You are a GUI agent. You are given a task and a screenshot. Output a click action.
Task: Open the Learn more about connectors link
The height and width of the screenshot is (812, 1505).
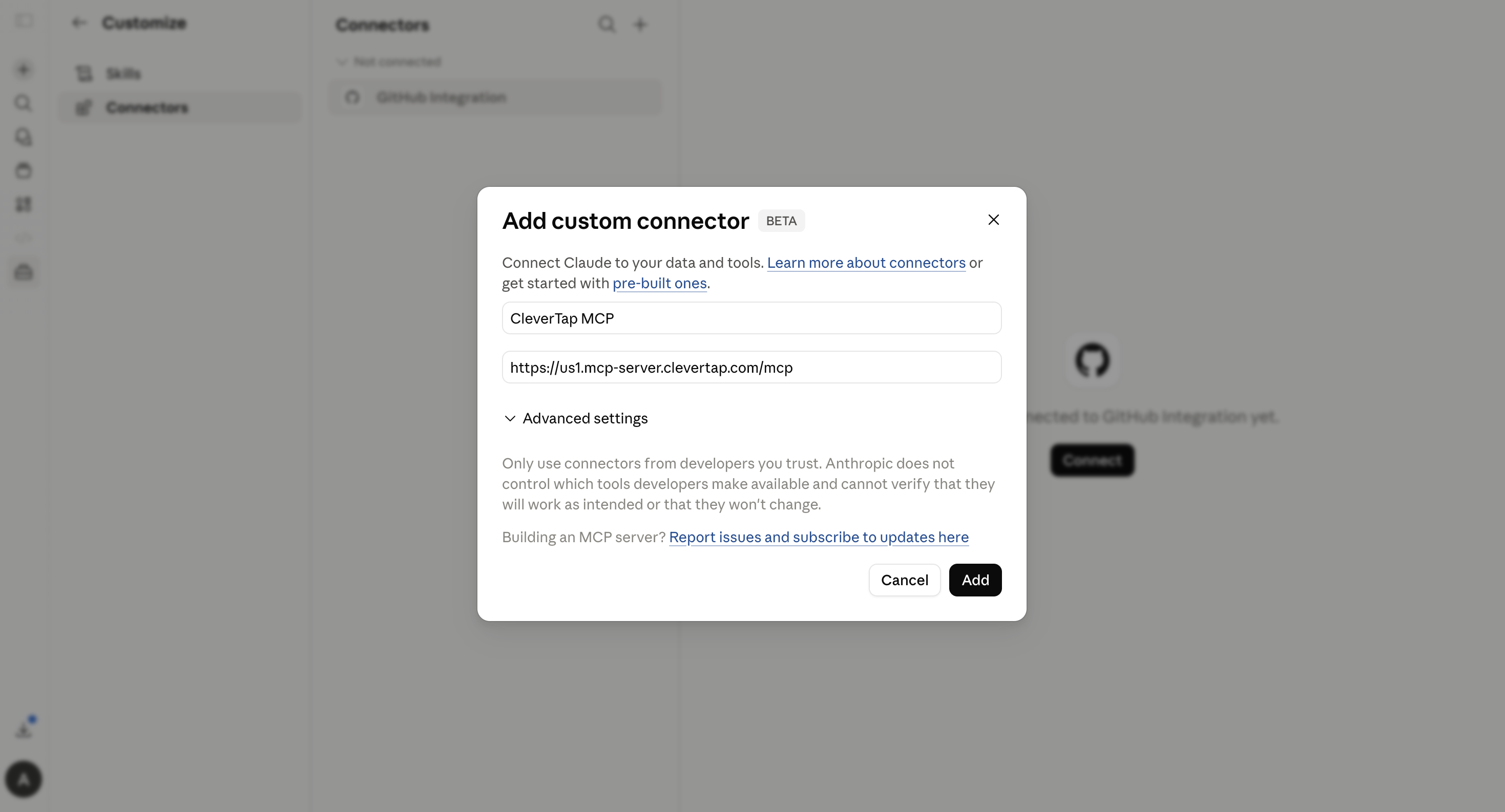coord(866,263)
